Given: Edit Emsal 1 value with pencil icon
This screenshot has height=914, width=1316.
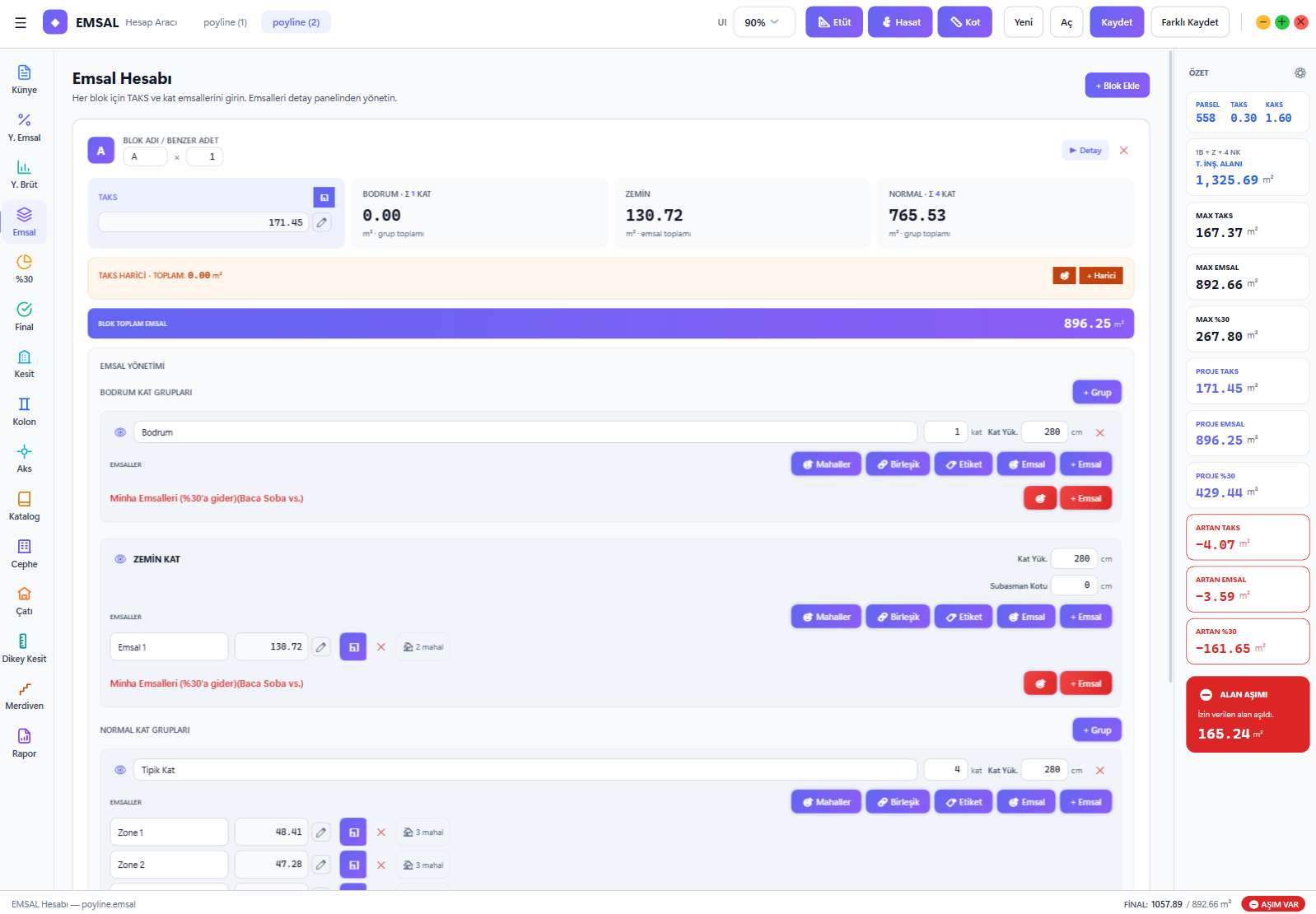Looking at the screenshot, I should pos(321,647).
